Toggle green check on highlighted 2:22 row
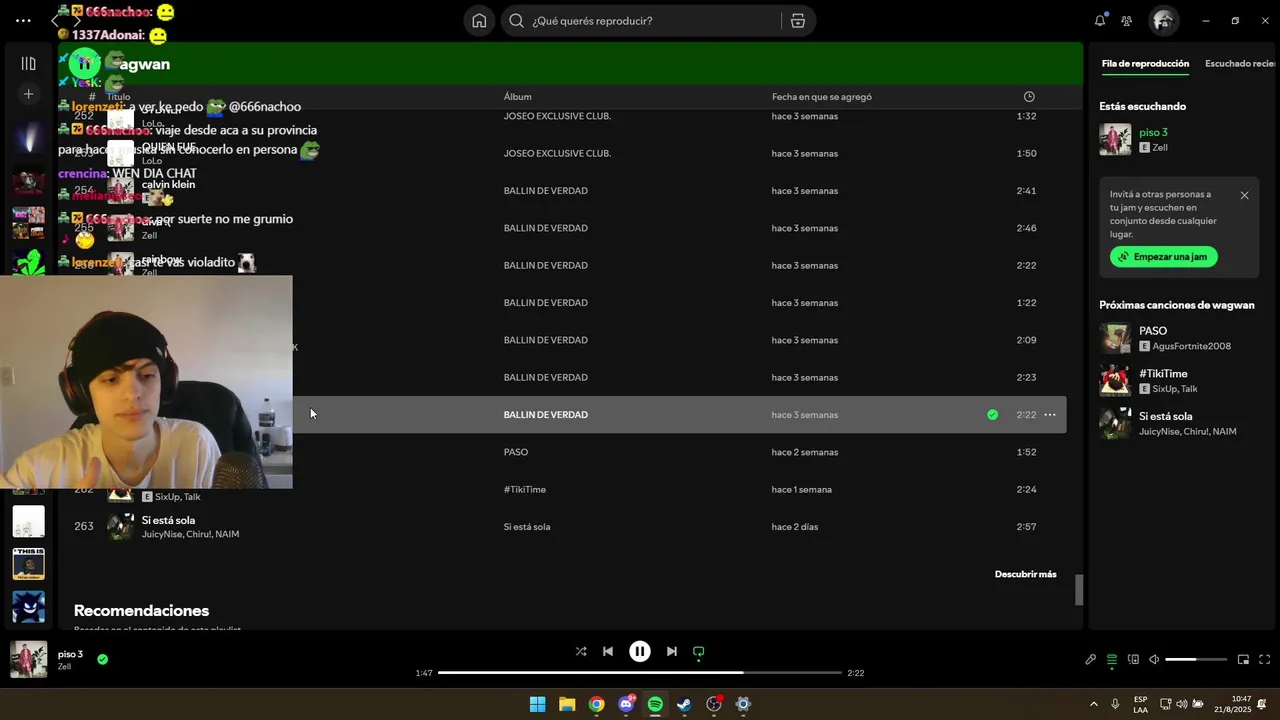Viewport: 1280px width, 720px height. (992, 415)
